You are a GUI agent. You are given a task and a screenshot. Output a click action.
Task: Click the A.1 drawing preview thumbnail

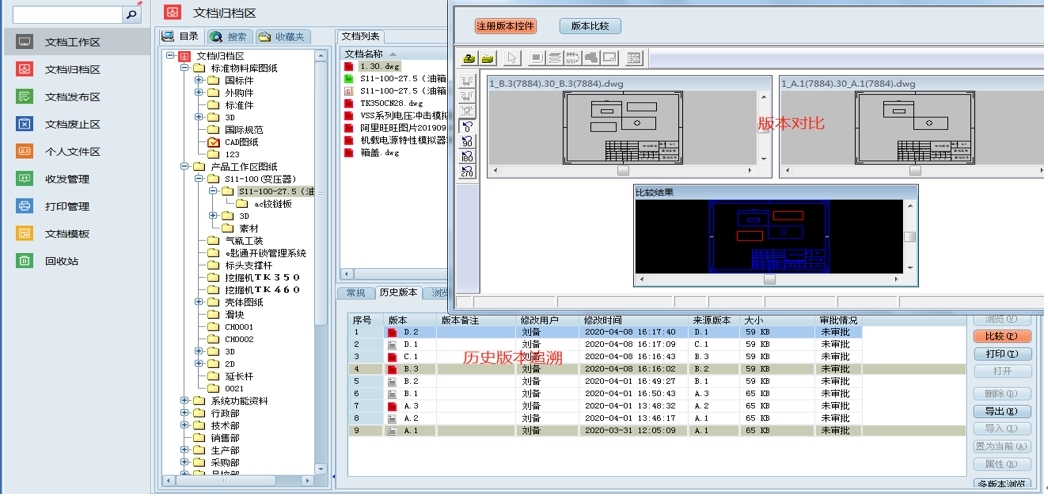tap(916, 127)
